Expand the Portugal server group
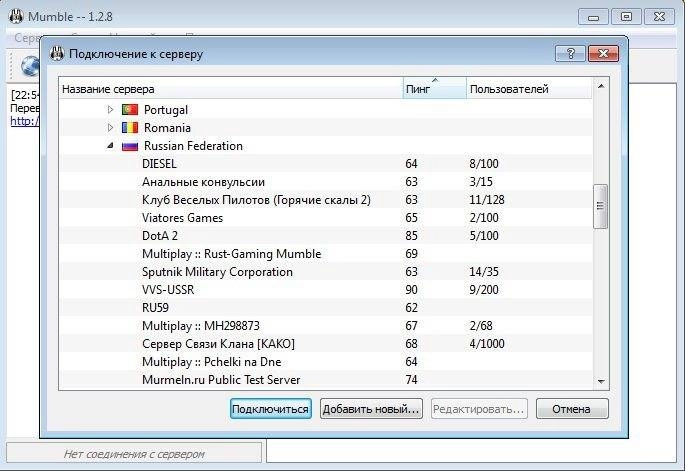Viewport: 685px width, 471px height. (x=111, y=109)
